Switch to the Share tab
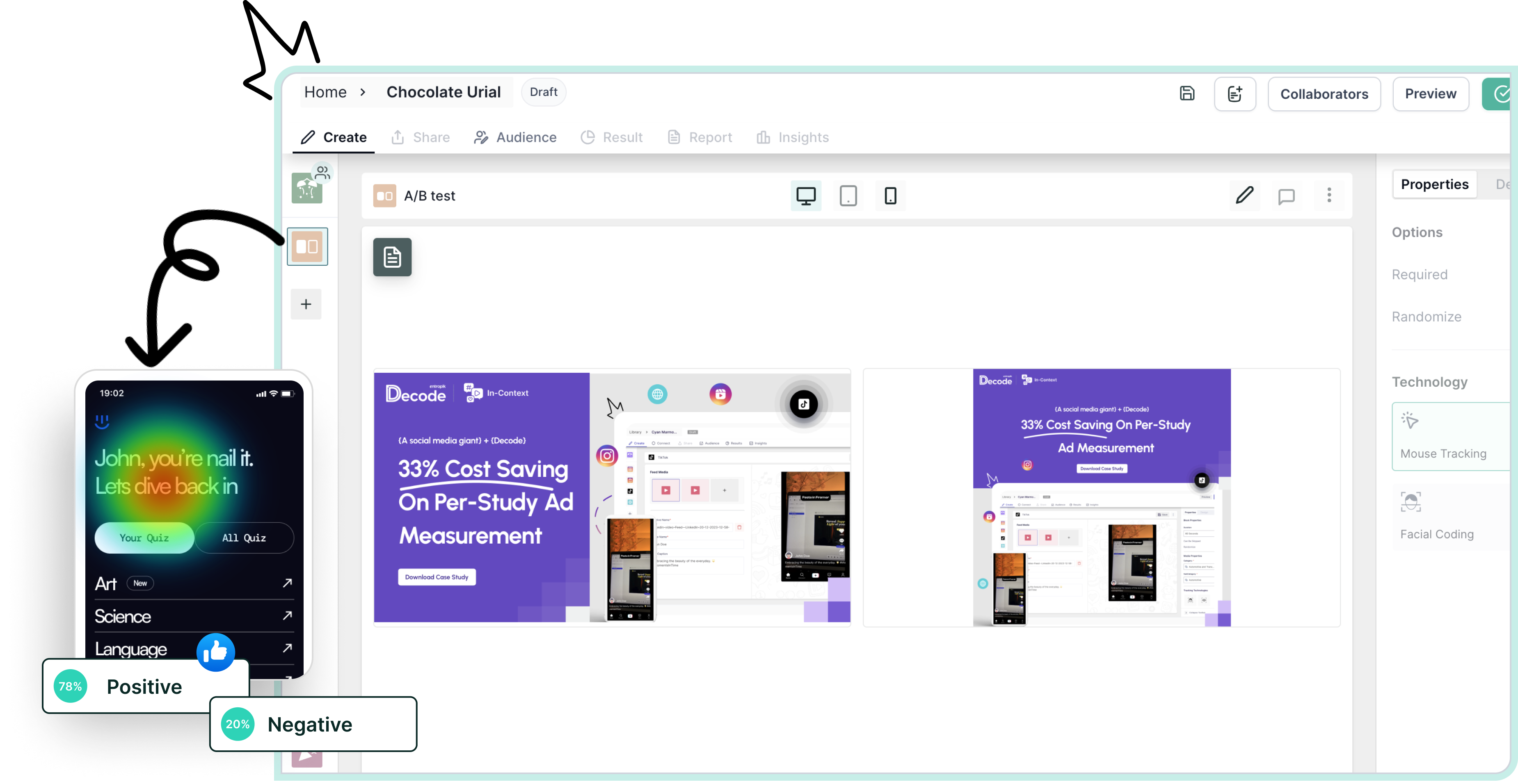Viewport: 1518px width, 784px height. [x=420, y=137]
